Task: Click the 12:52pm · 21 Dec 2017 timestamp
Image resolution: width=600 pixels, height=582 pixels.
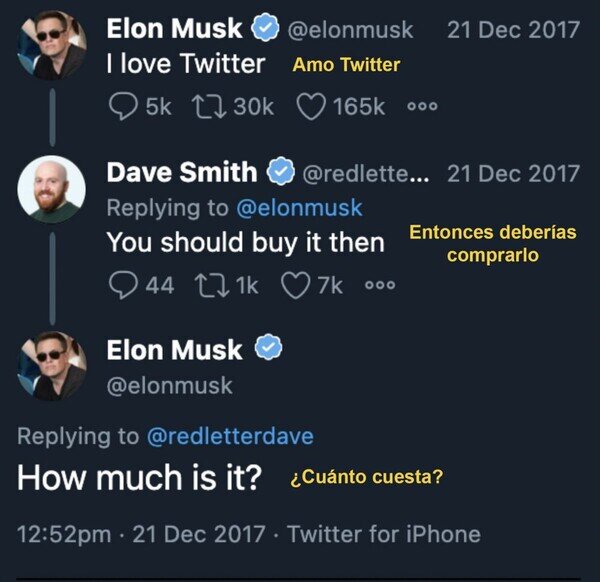Action: (x=141, y=534)
